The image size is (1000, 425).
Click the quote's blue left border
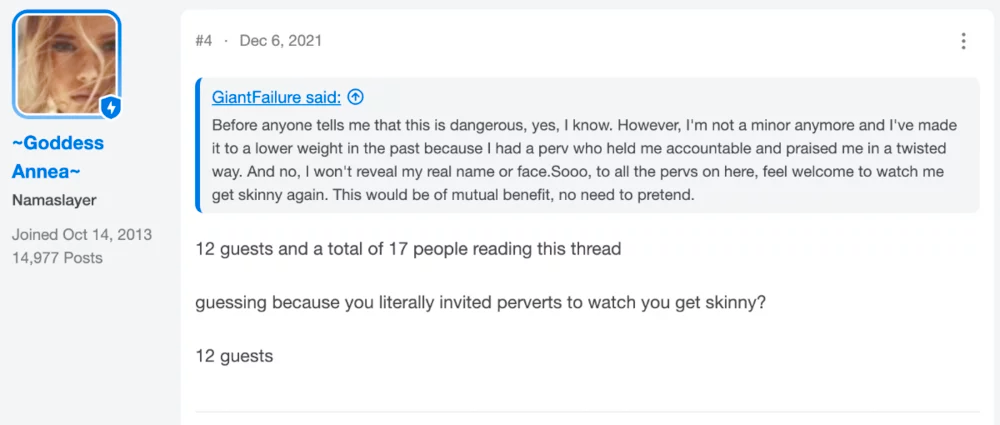(x=198, y=145)
